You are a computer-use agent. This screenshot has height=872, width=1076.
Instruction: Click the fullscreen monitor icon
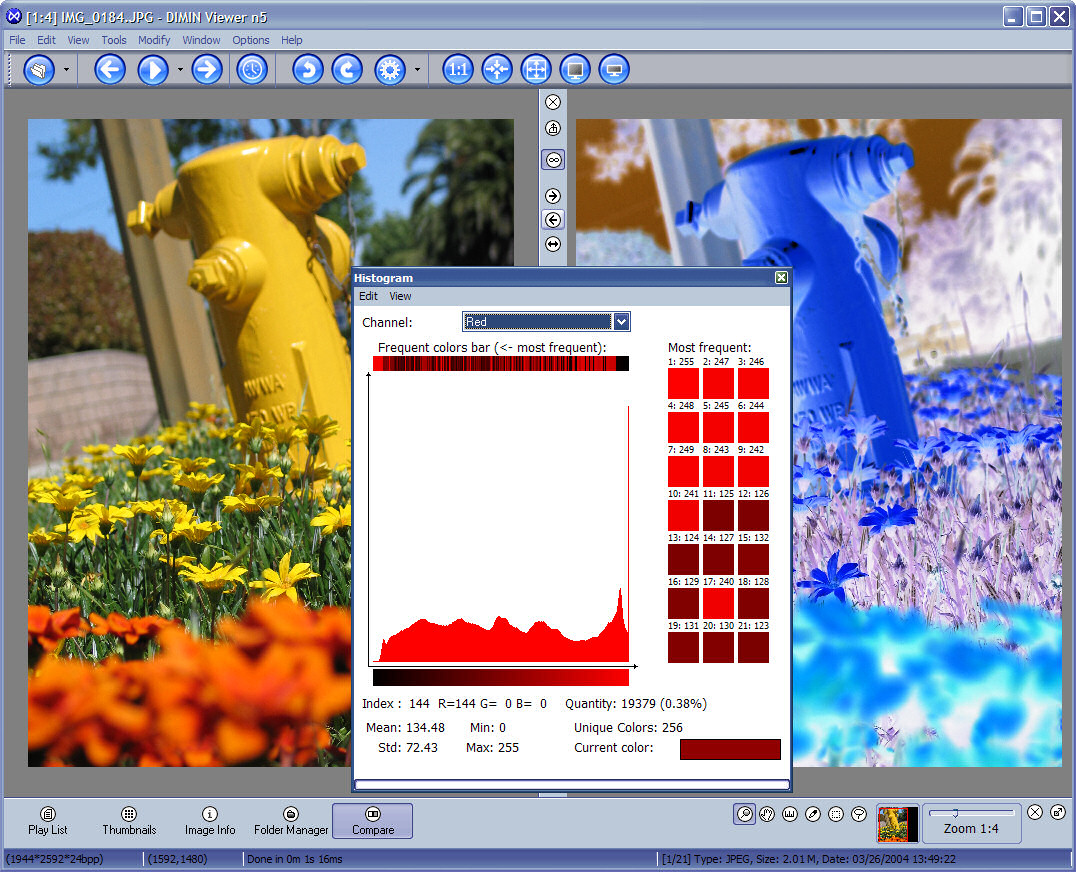[x=575, y=70]
